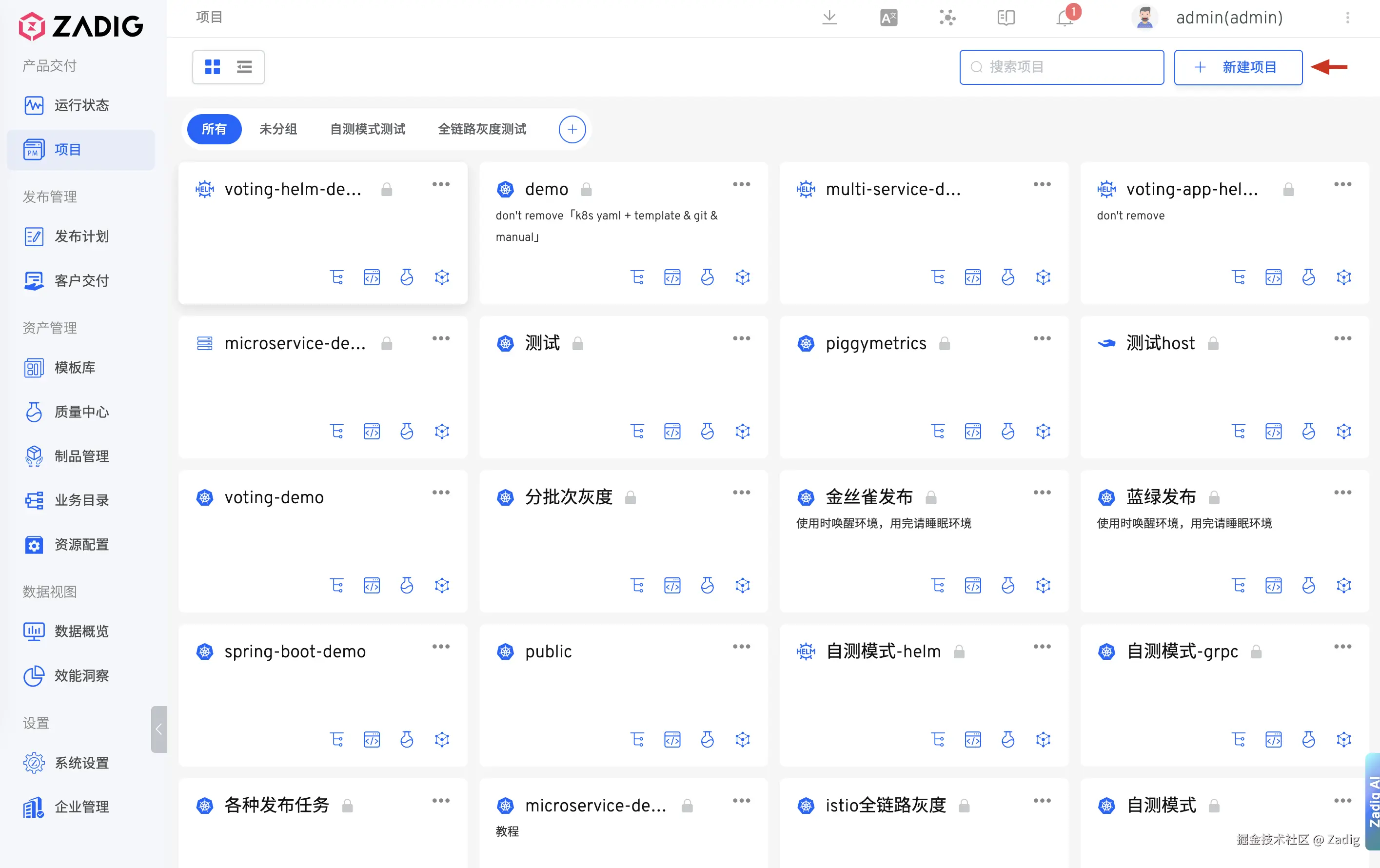
Task: Click the 新建项目 button
Action: 1238,67
